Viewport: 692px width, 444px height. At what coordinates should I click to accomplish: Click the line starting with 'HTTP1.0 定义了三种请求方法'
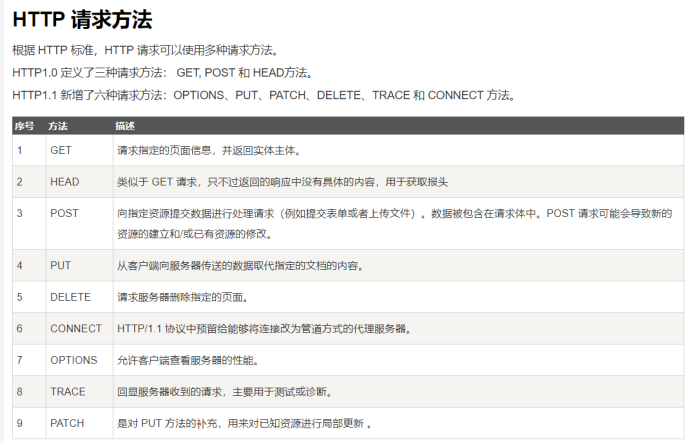[x=162, y=73]
